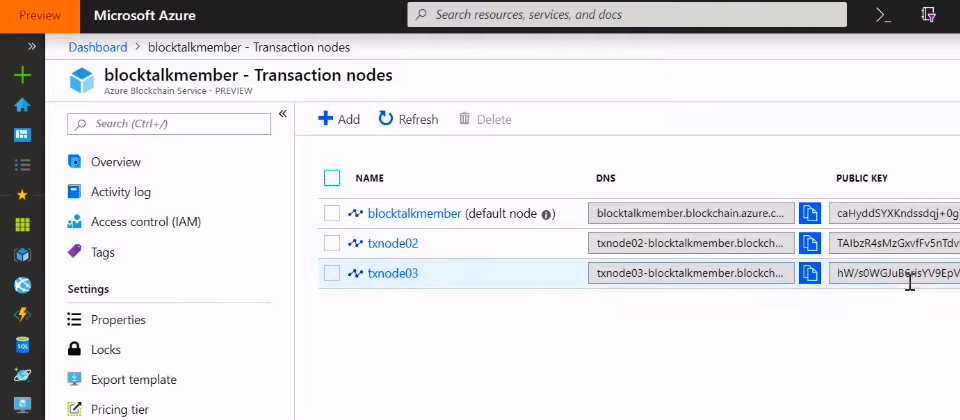Open the Home icon in the sidebar

point(23,105)
